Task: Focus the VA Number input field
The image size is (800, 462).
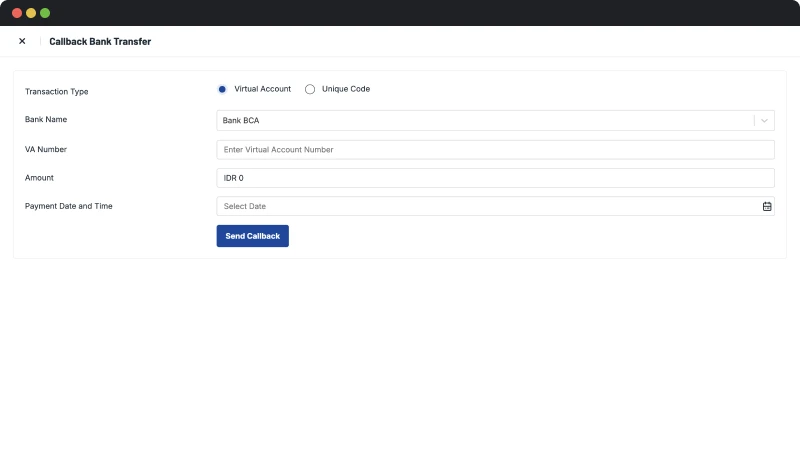Action: (495, 150)
